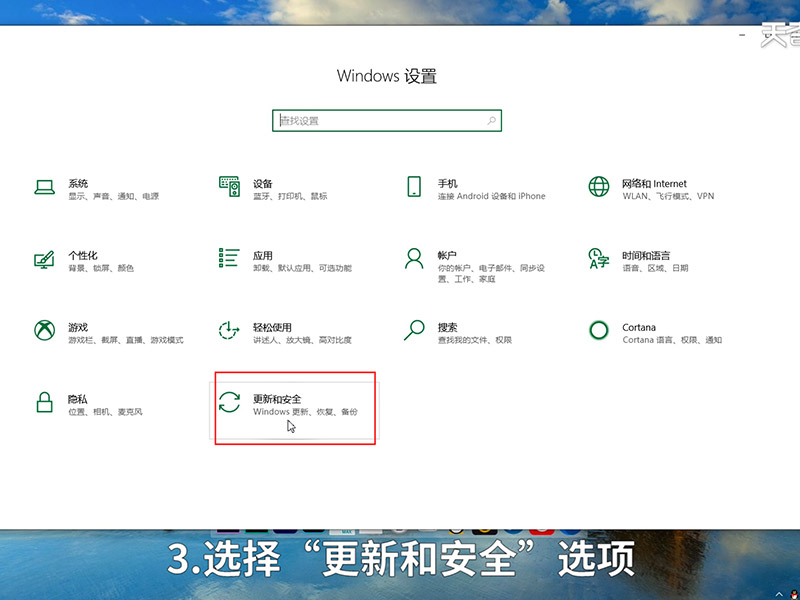Viewport: 800px width, 600px height.
Task: Open the 手机 settings label
Action: point(447,184)
